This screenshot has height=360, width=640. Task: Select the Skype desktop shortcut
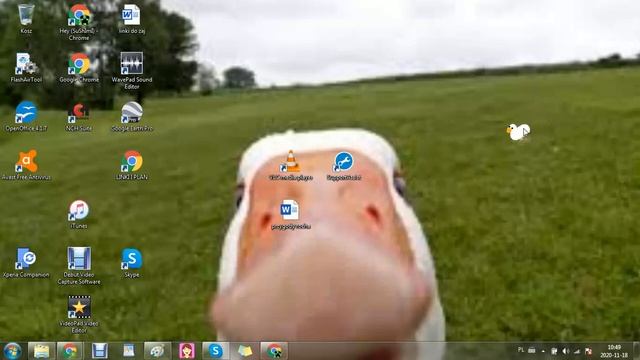click(x=131, y=262)
